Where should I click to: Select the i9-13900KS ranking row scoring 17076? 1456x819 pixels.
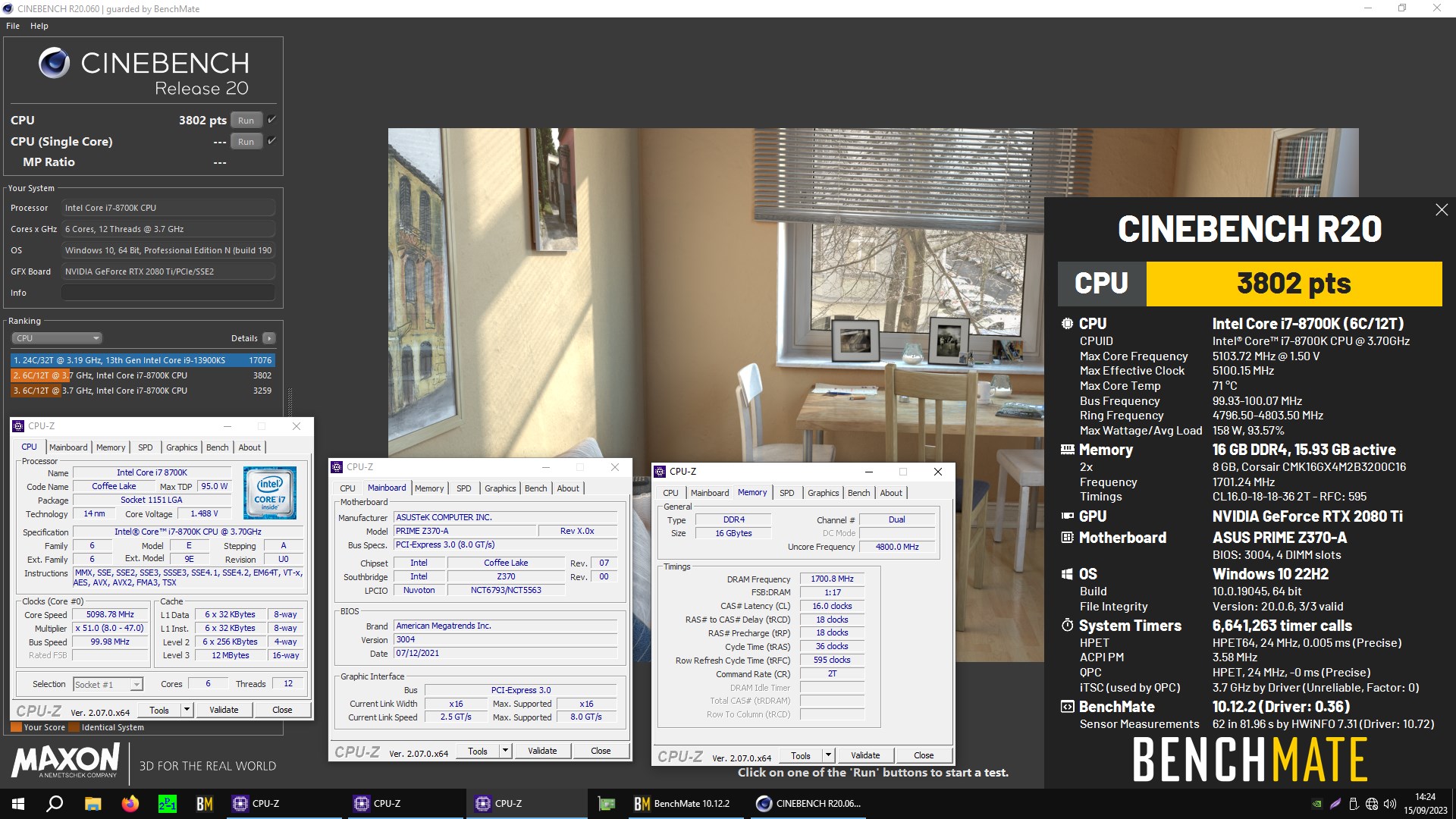[143, 361]
